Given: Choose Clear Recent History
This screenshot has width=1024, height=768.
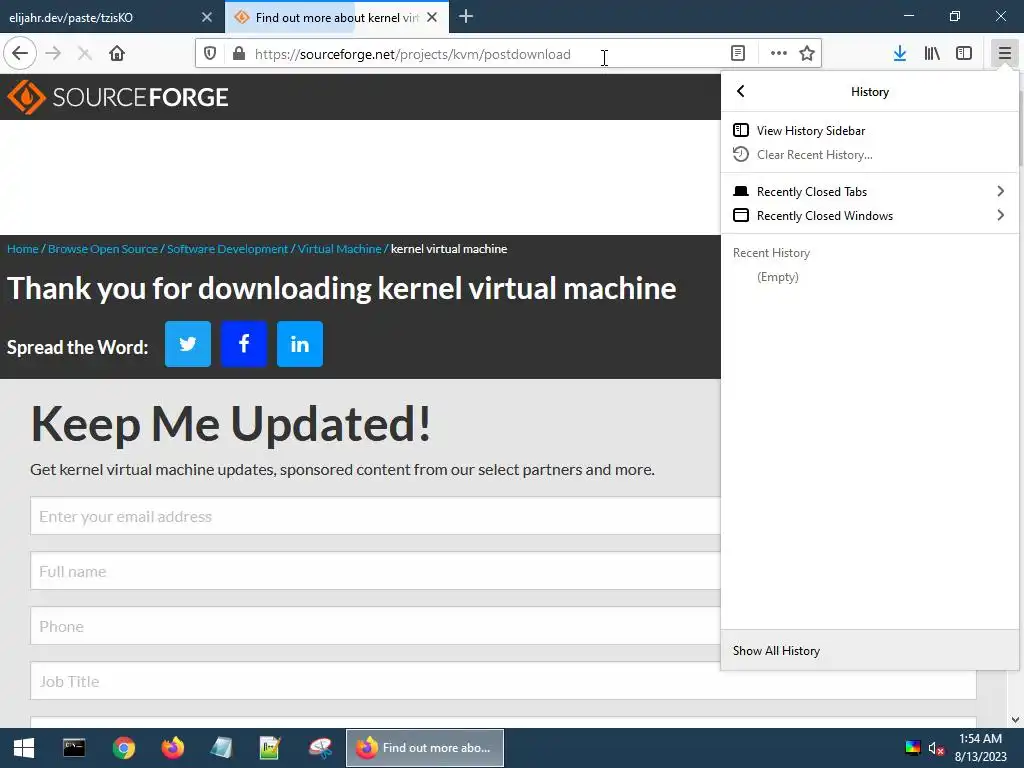Looking at the screenshot, I should point(869,155).
